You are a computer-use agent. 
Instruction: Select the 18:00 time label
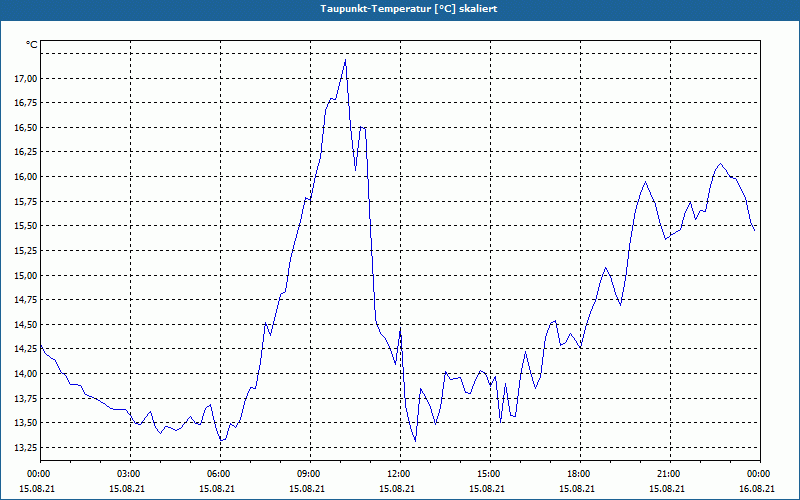click(578, 474)
